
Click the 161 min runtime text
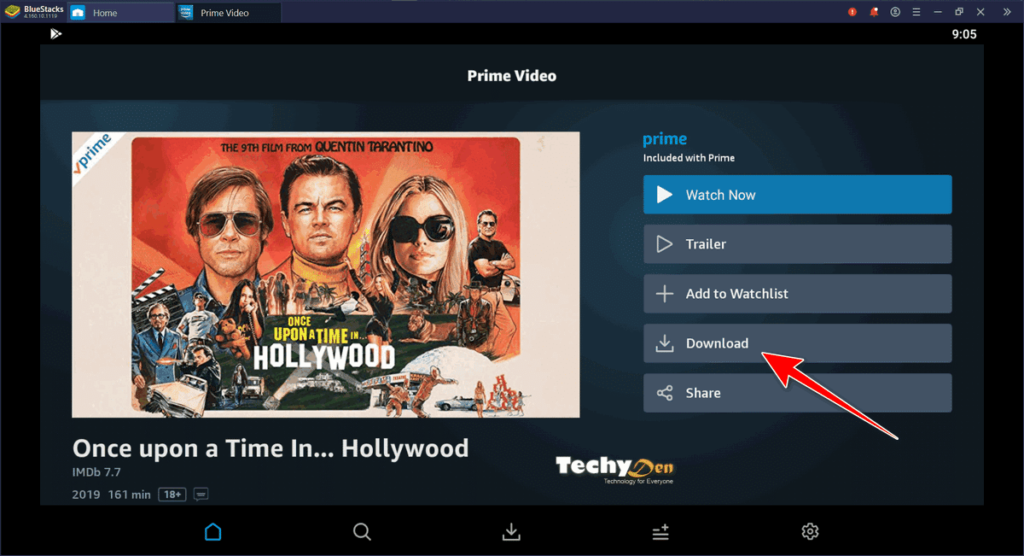(129, 495)
